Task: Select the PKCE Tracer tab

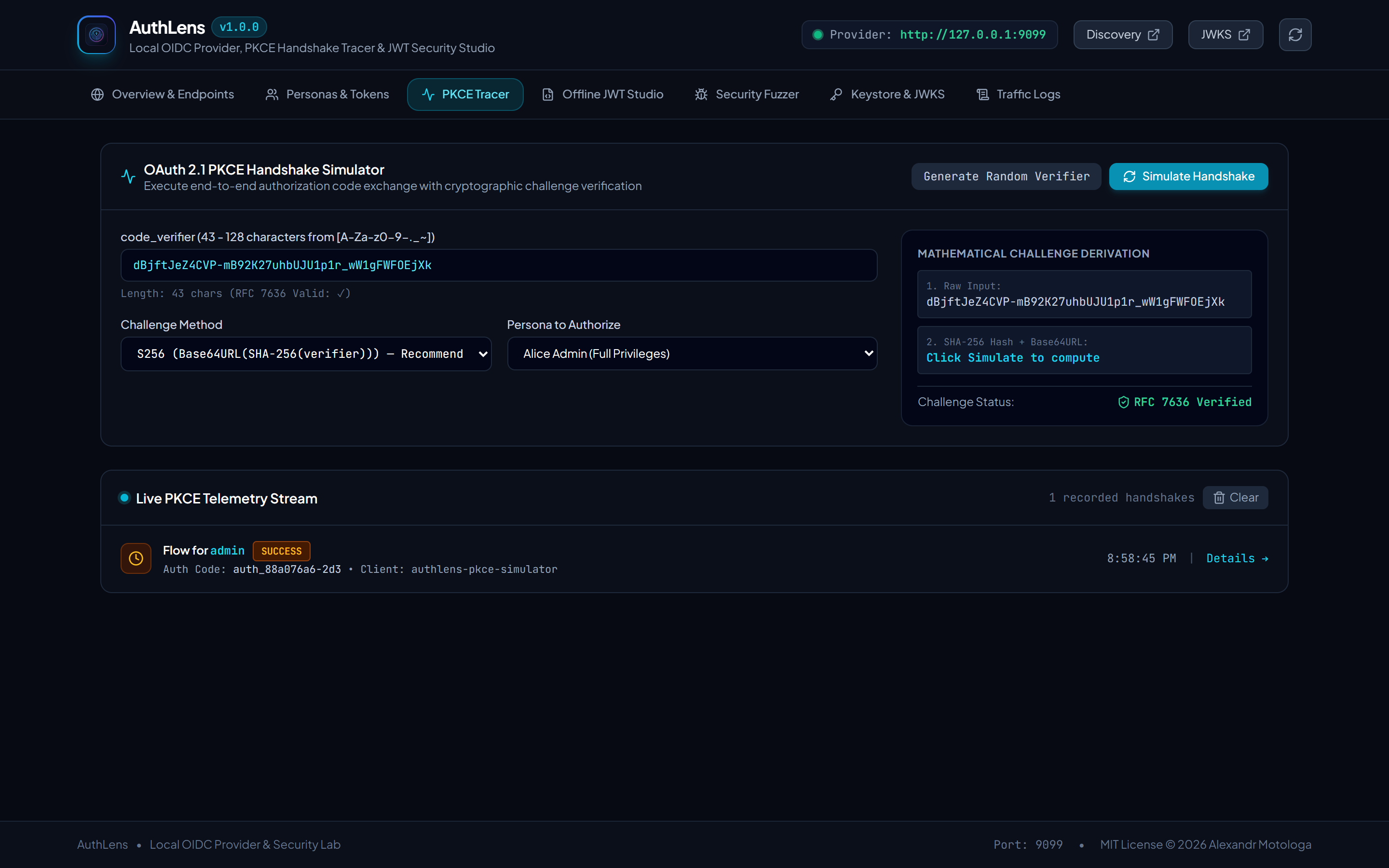Action: 465,95
